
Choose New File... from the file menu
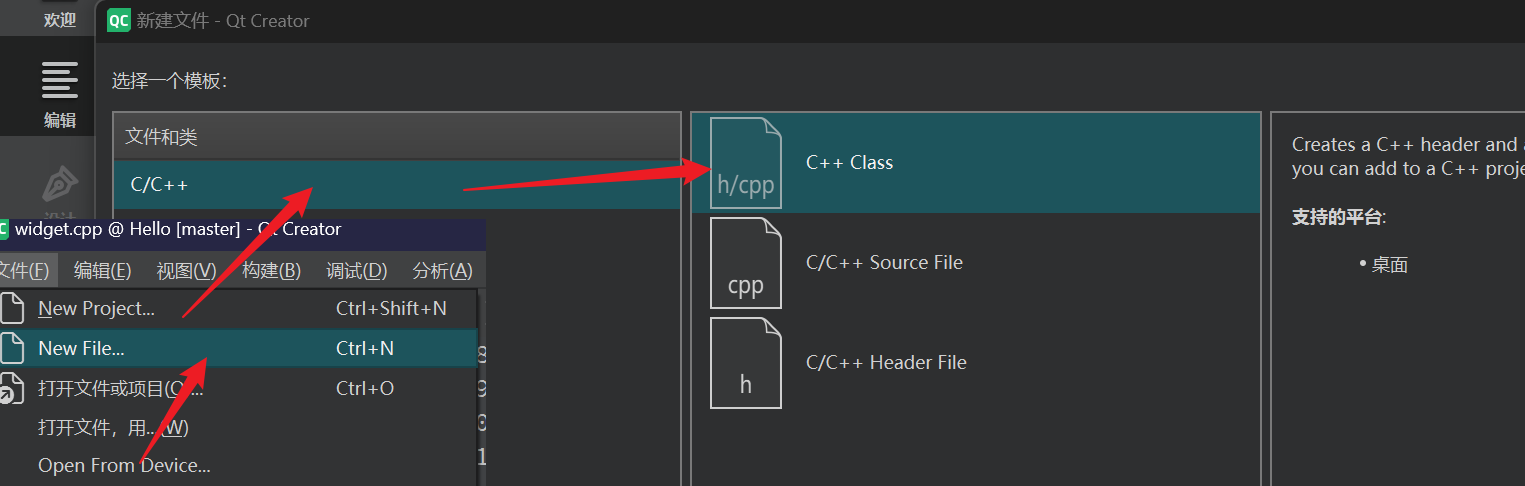tap(82, 348)
